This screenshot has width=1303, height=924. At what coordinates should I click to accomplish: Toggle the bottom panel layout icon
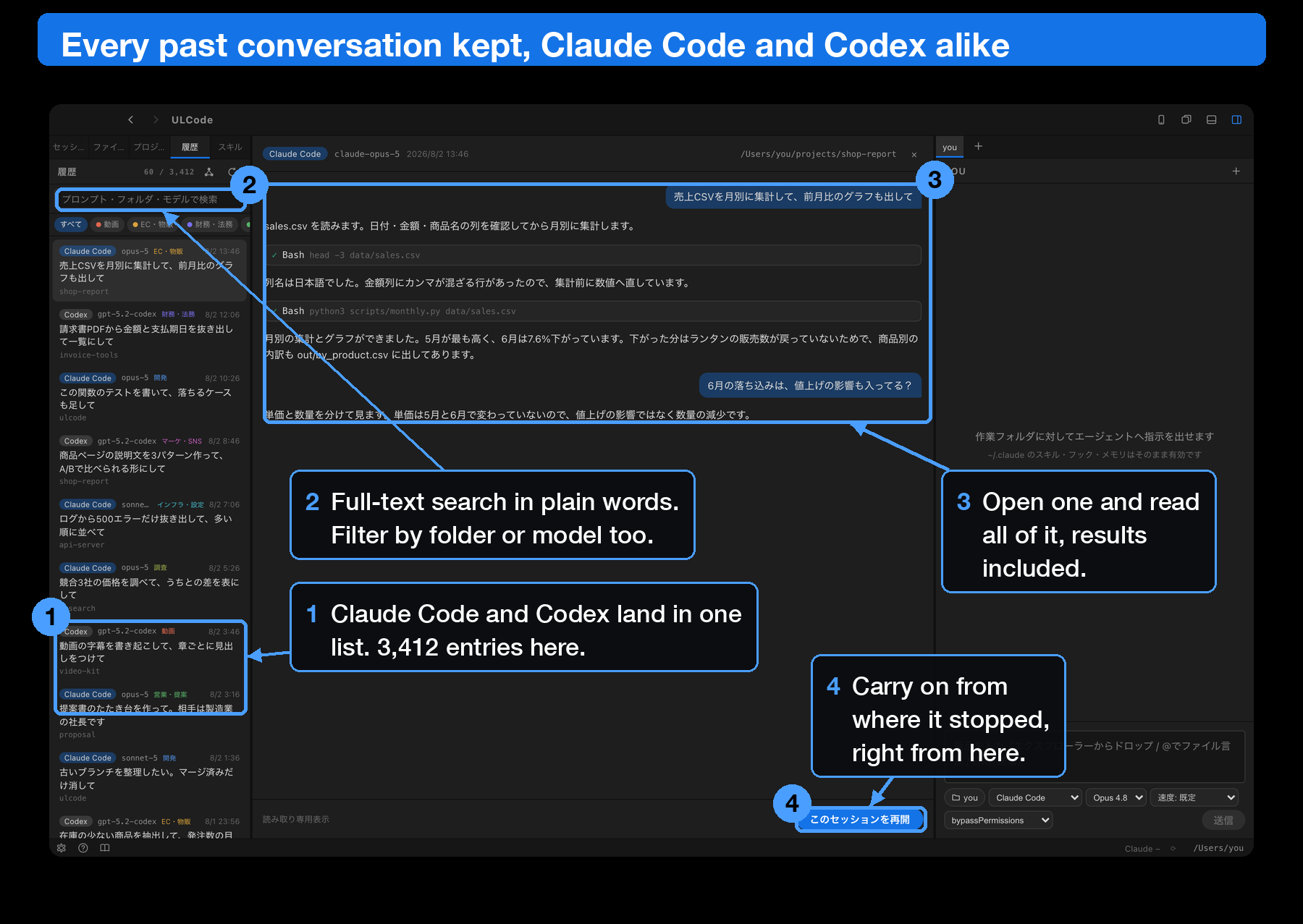tap(1211, 120)
